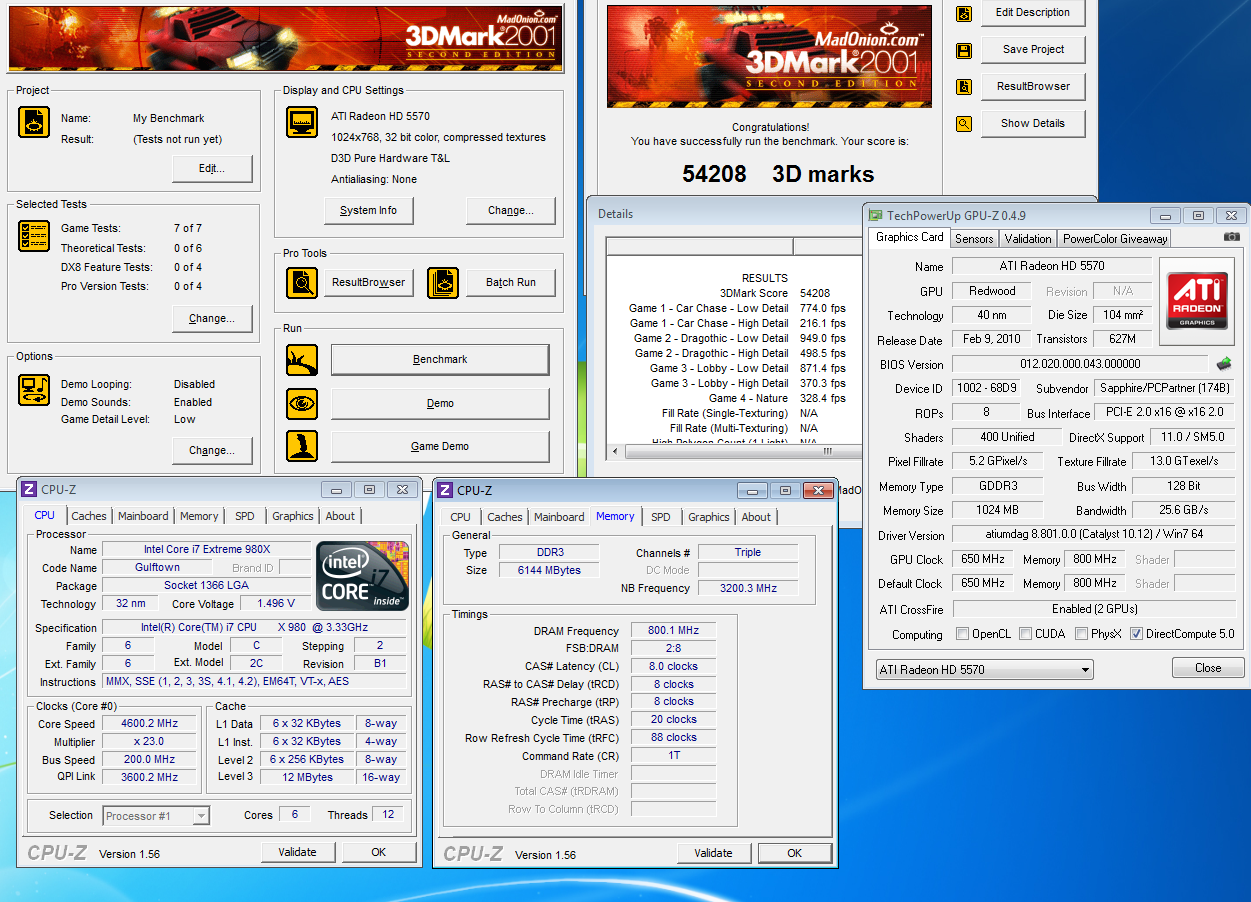1251x902 pixels.
Task: Click the Display and CPU Settings monitor icon
Action: tap(302, 122)
